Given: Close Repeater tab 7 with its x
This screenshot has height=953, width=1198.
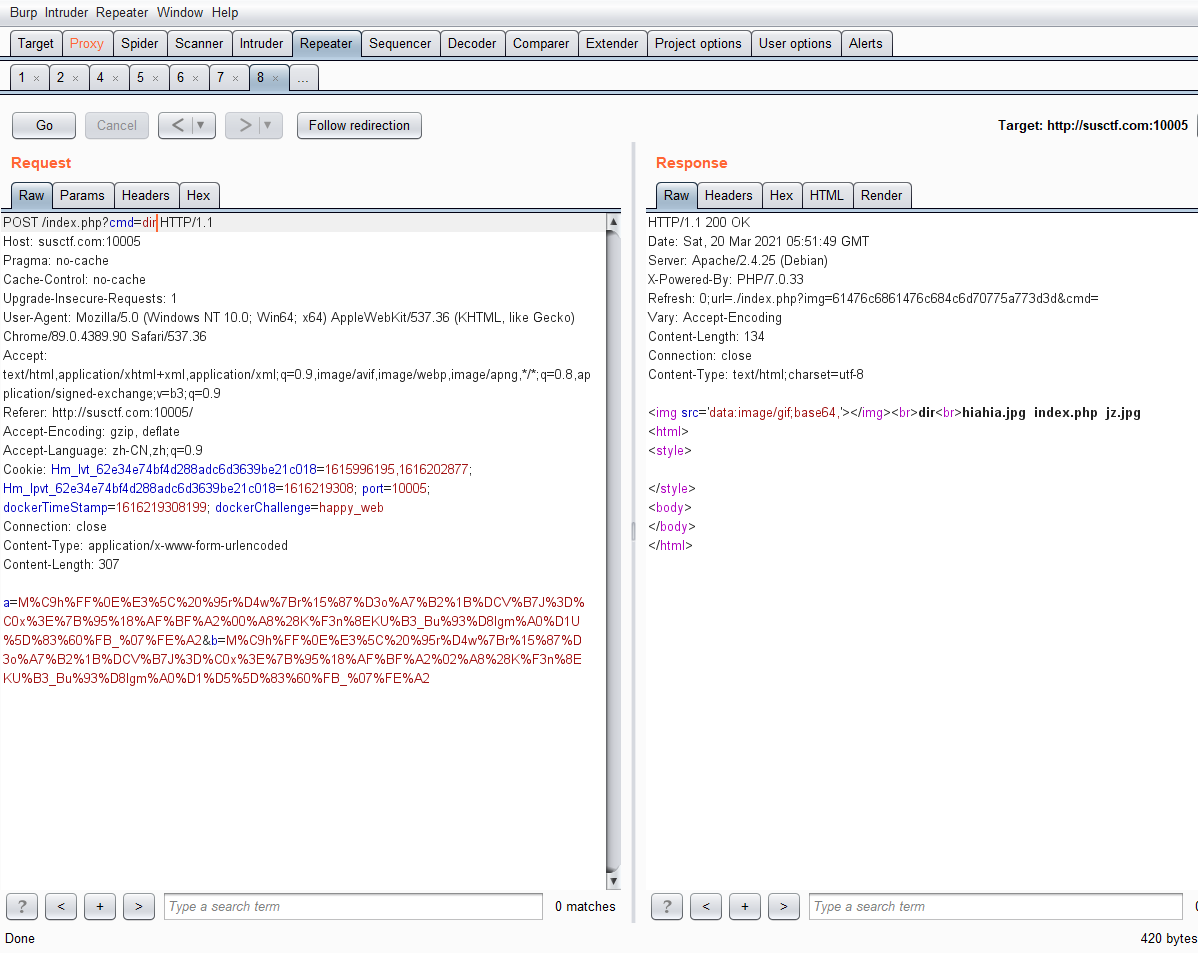Looking at the screenshot, I should [x=235, y=78].
